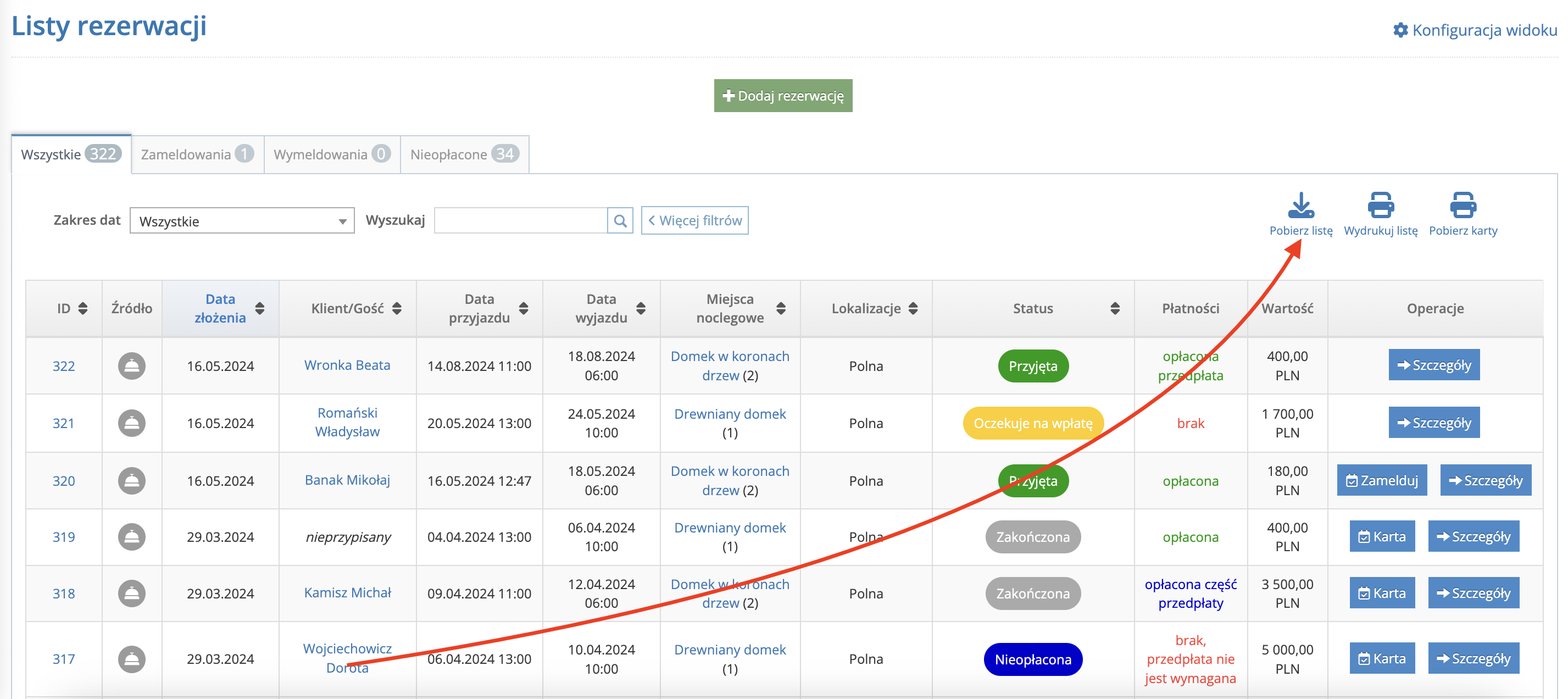Open Domek w koronach drzew in row 322

(x=730, y=366)
